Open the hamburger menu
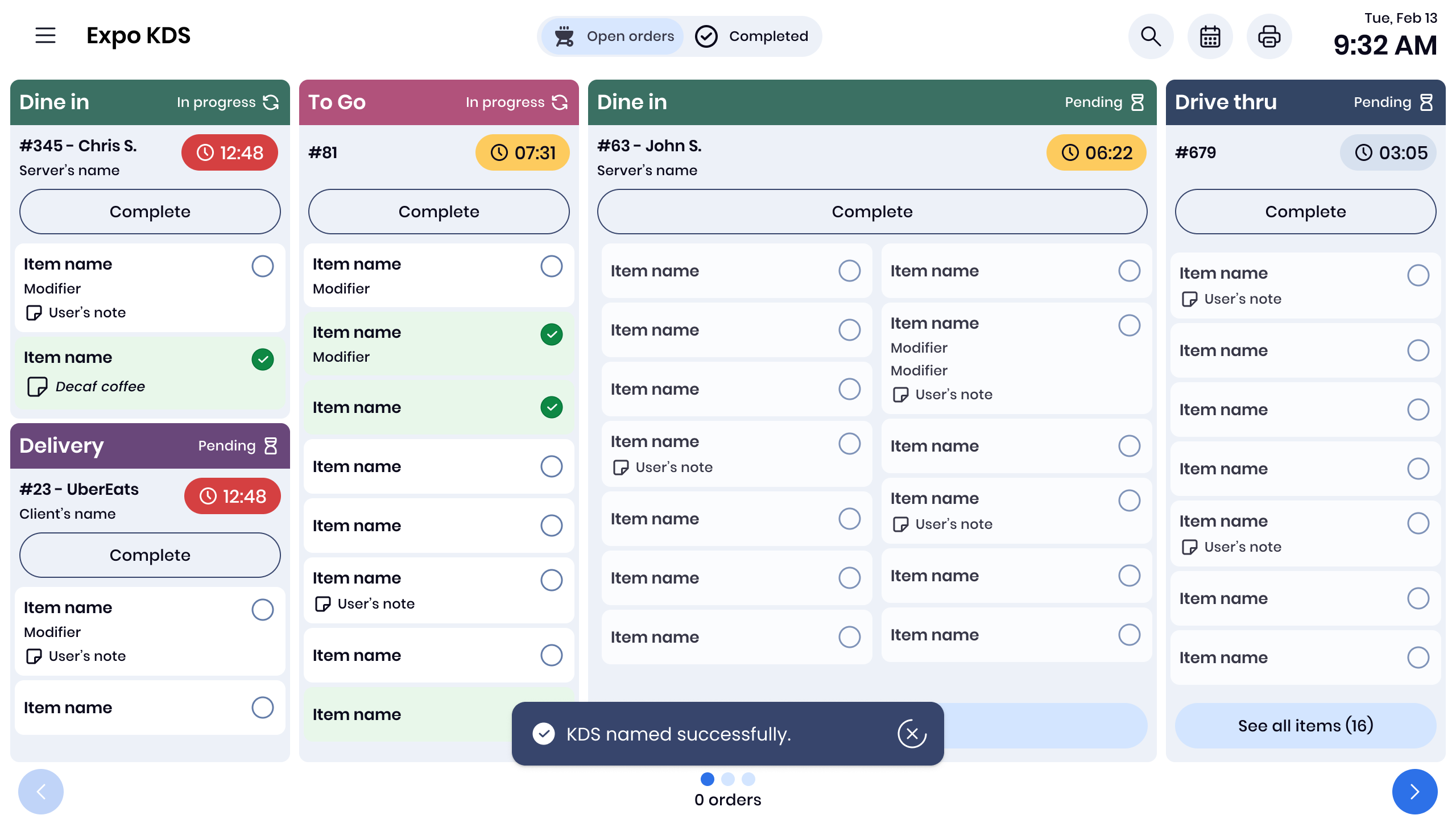Viewport: 1456px width, 819px height. tap(45, 35)
